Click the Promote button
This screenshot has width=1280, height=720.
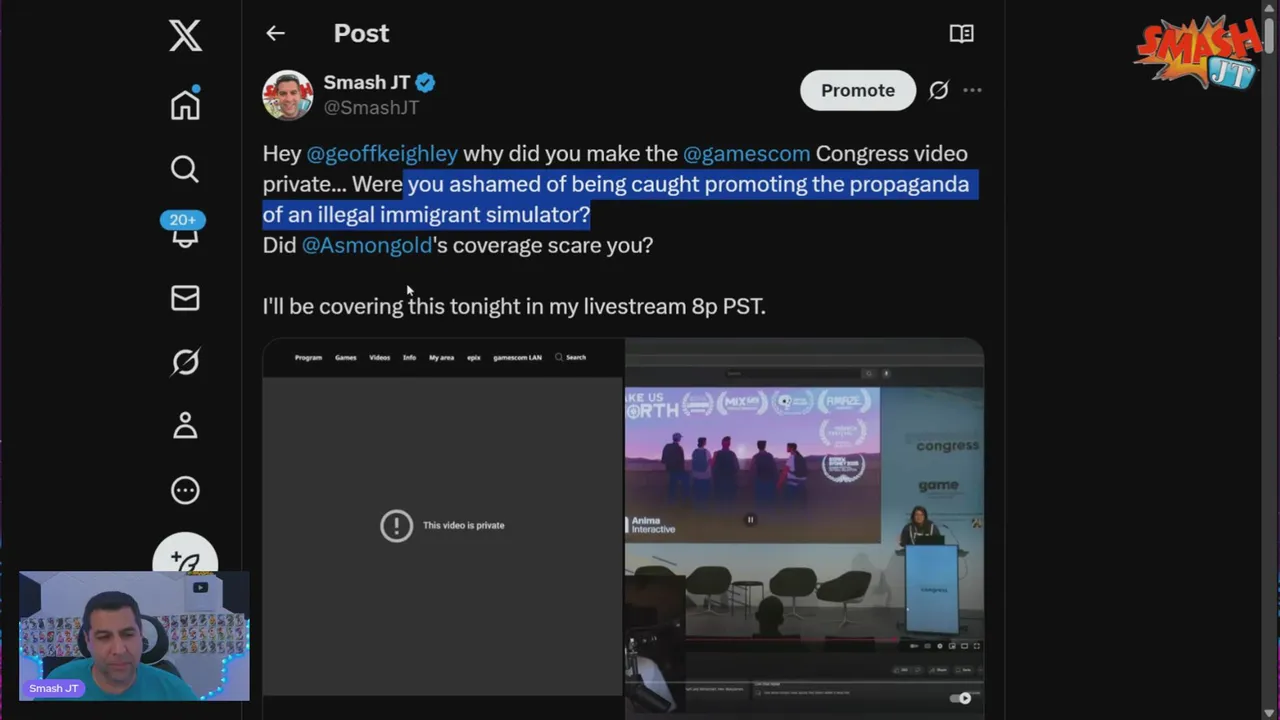tap(858, 90)
